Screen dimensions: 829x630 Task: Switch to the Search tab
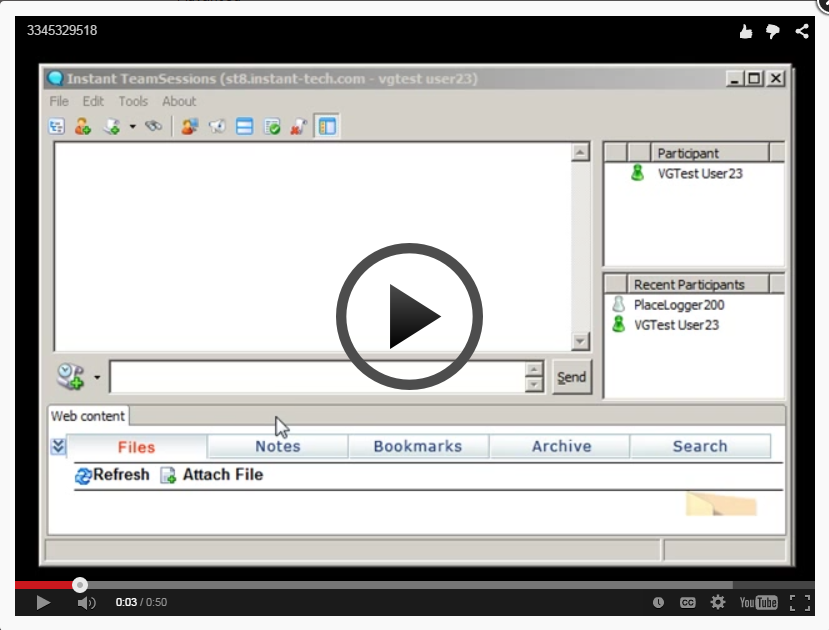[x=700, y=447]
